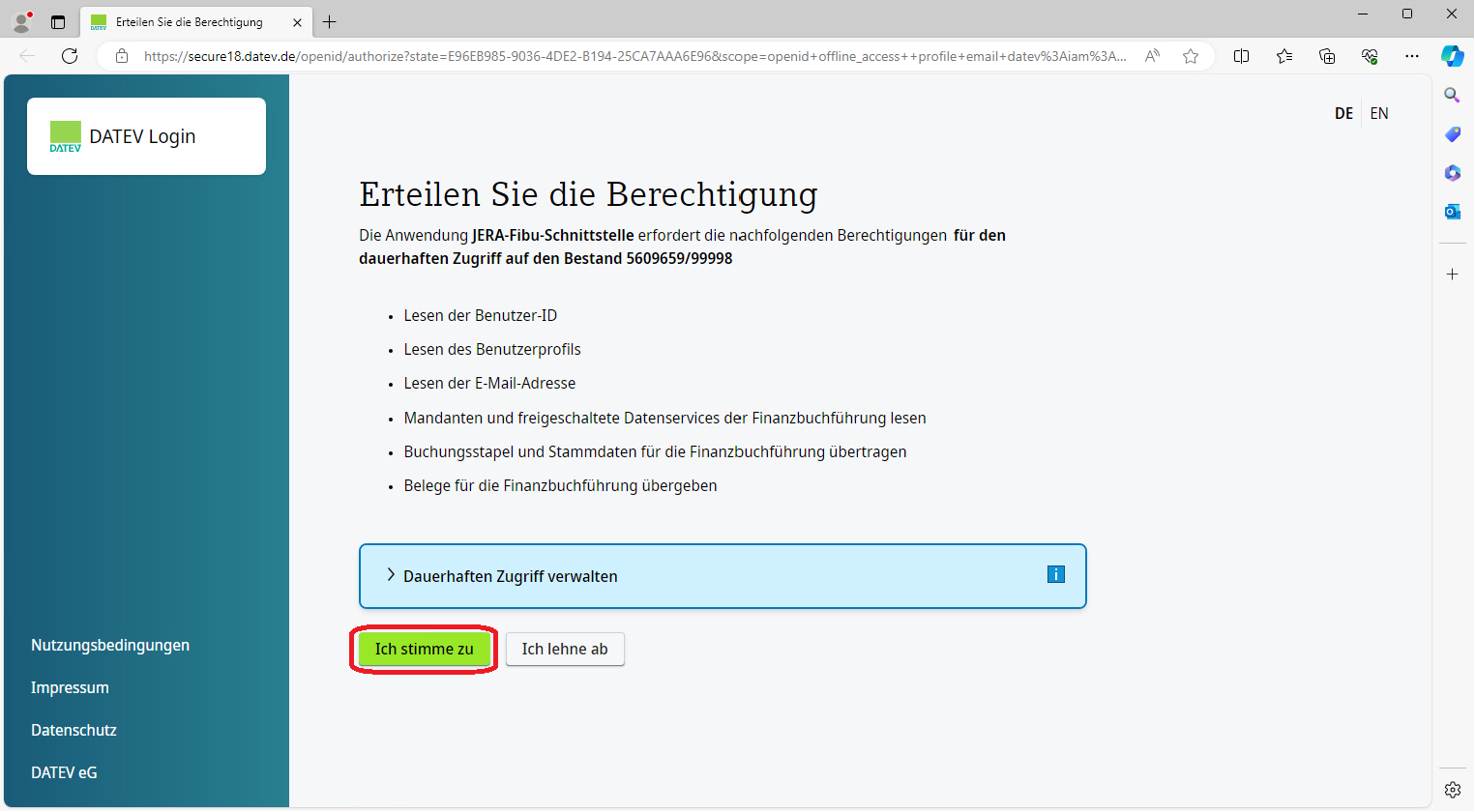The height and width of the screenshot is (812, 1475).
Task: Click the DATEV Login logo
Action: (x=124, y=136)
